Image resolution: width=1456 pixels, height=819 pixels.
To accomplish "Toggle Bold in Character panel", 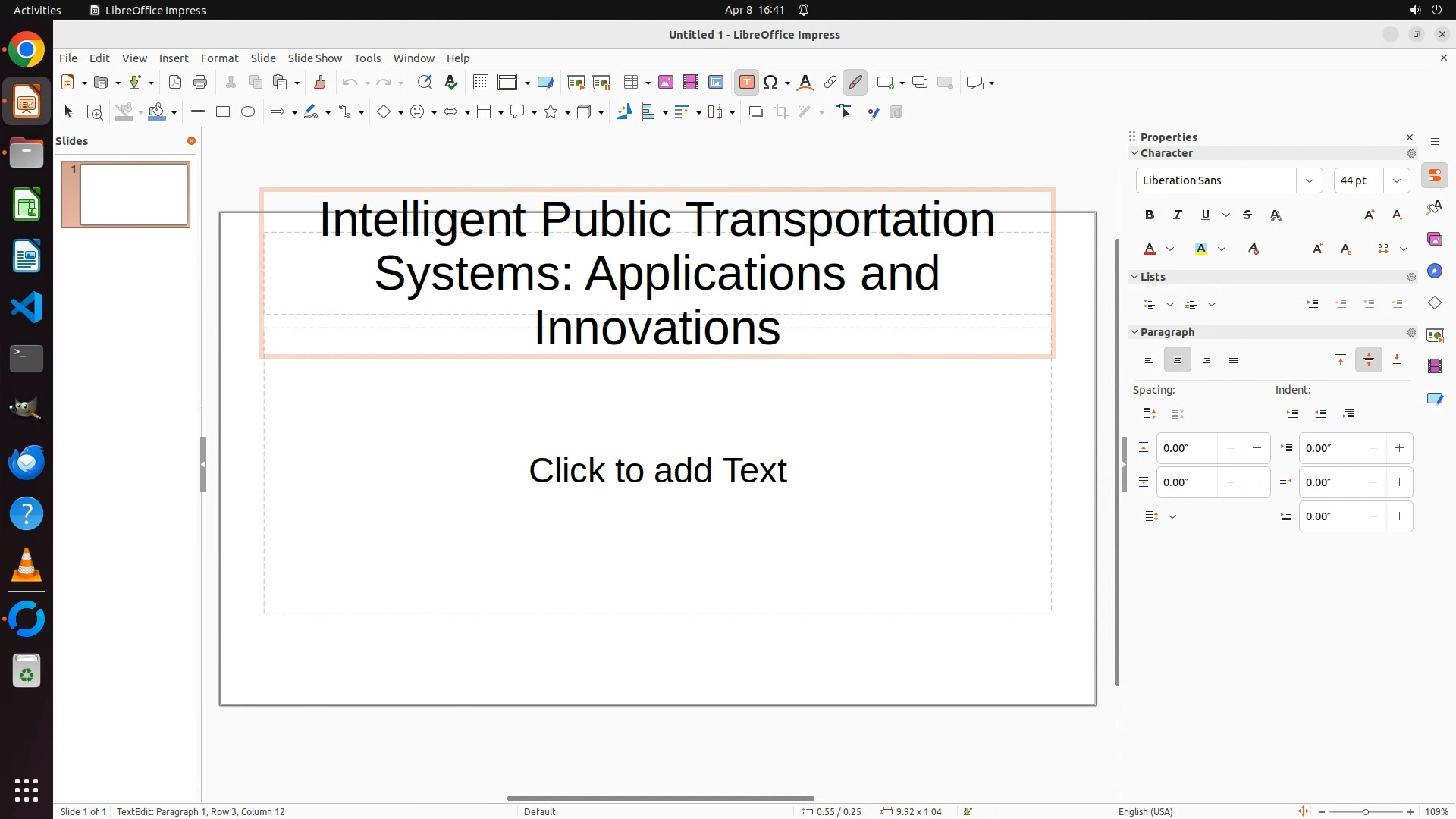I will point(1150,215).
